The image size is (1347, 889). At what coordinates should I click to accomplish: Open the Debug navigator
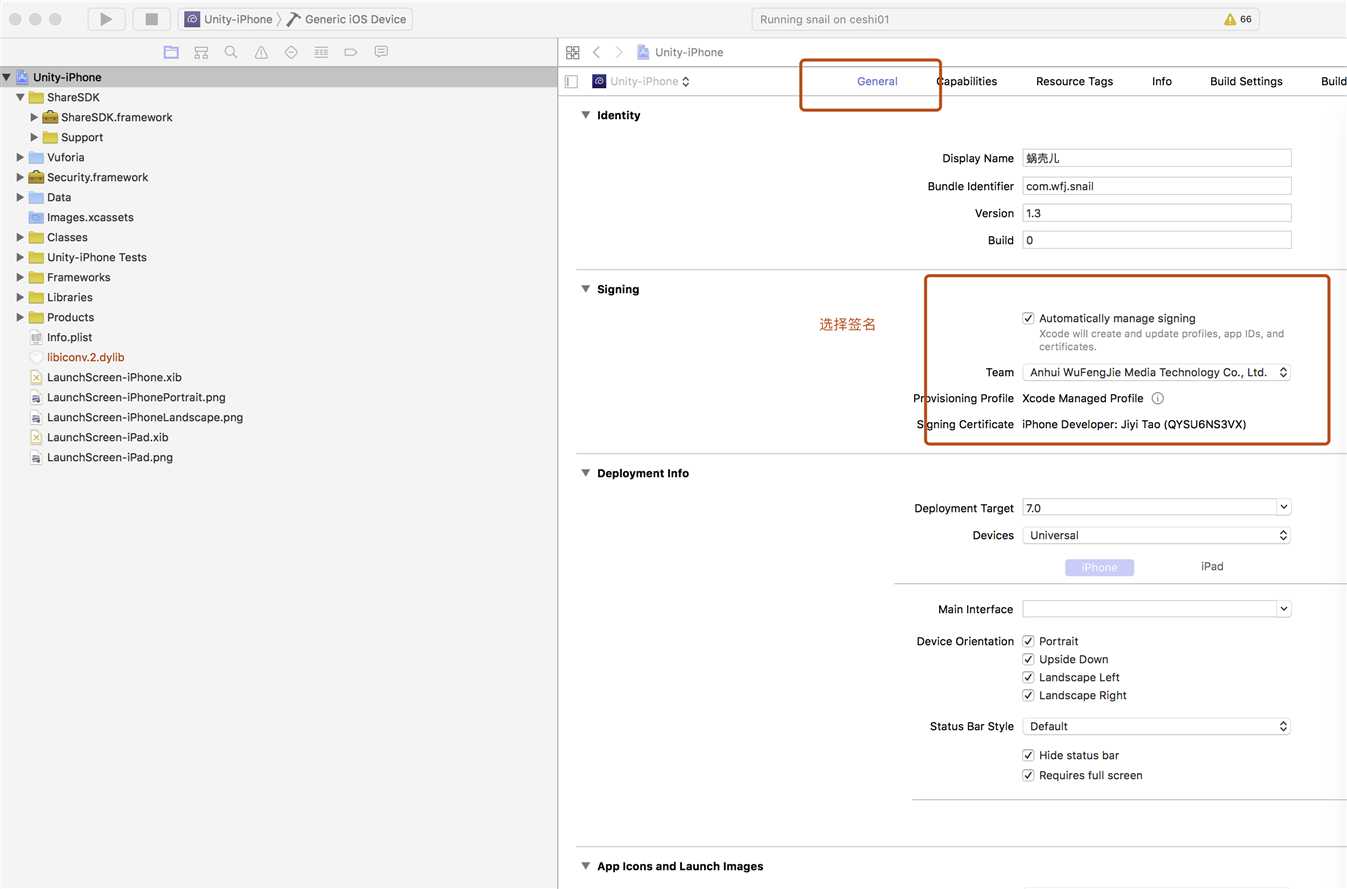[x=321, y=52]
